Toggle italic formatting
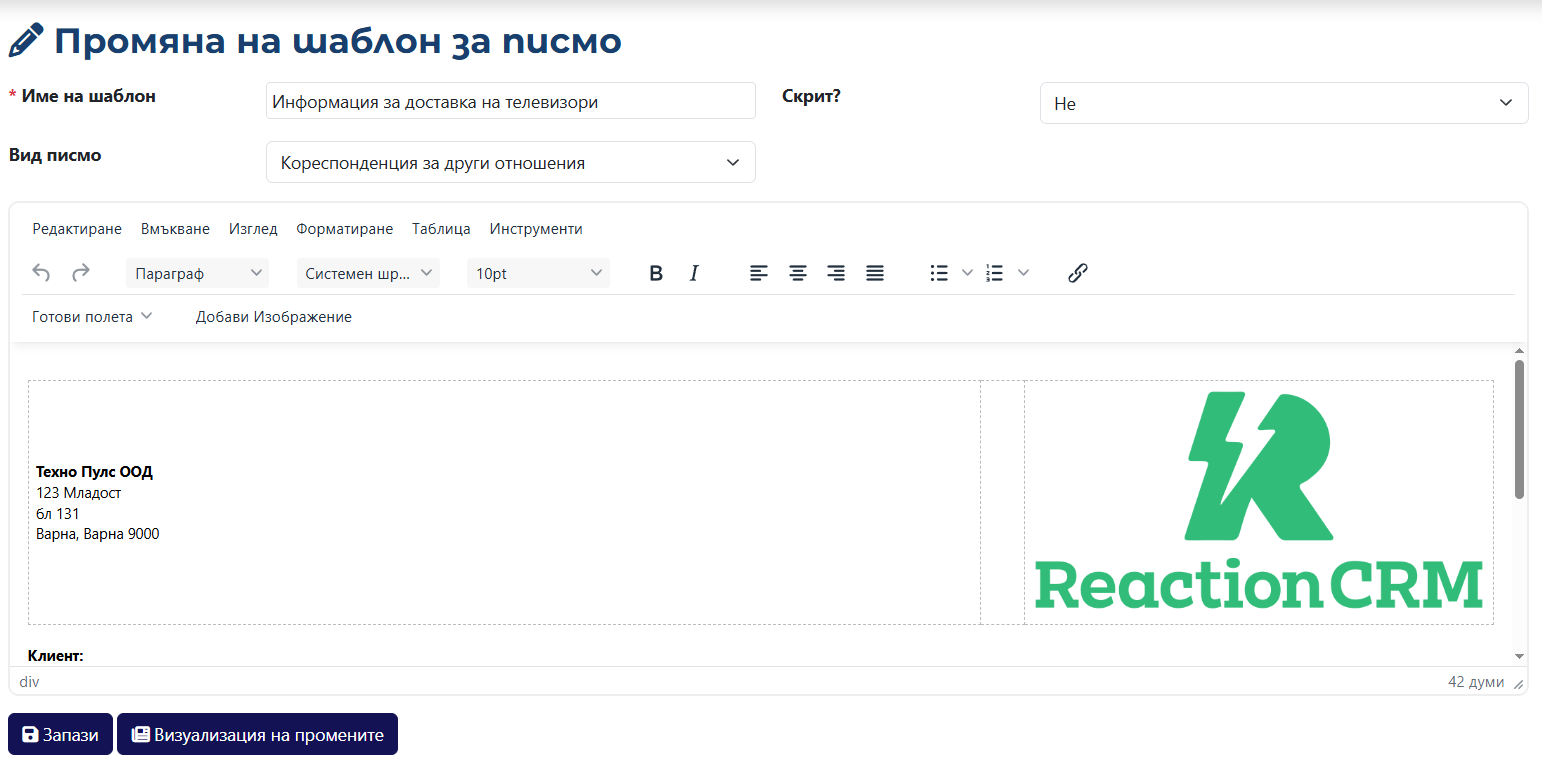The height and width of the screenshot is (760, 1542). (694, 273)
